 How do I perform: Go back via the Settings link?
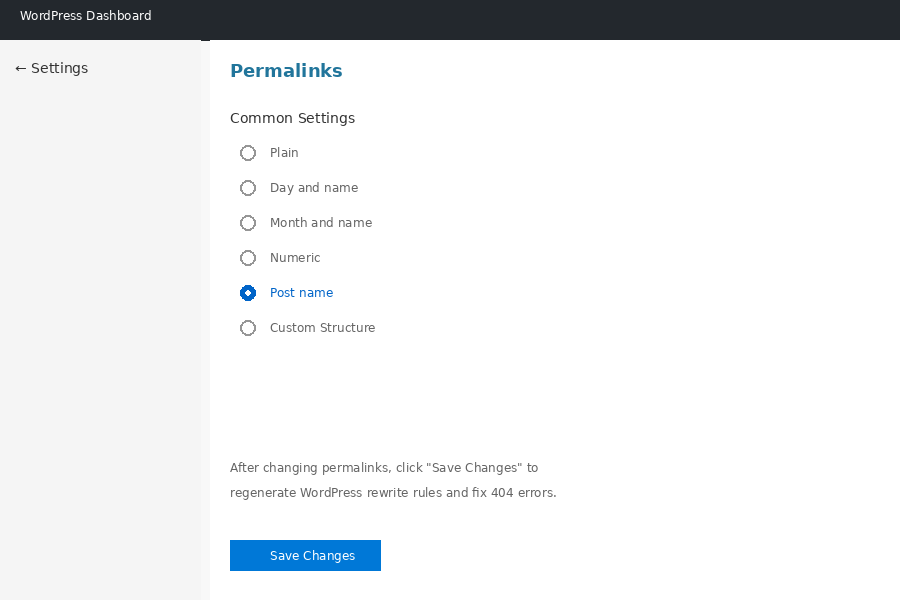51,68
